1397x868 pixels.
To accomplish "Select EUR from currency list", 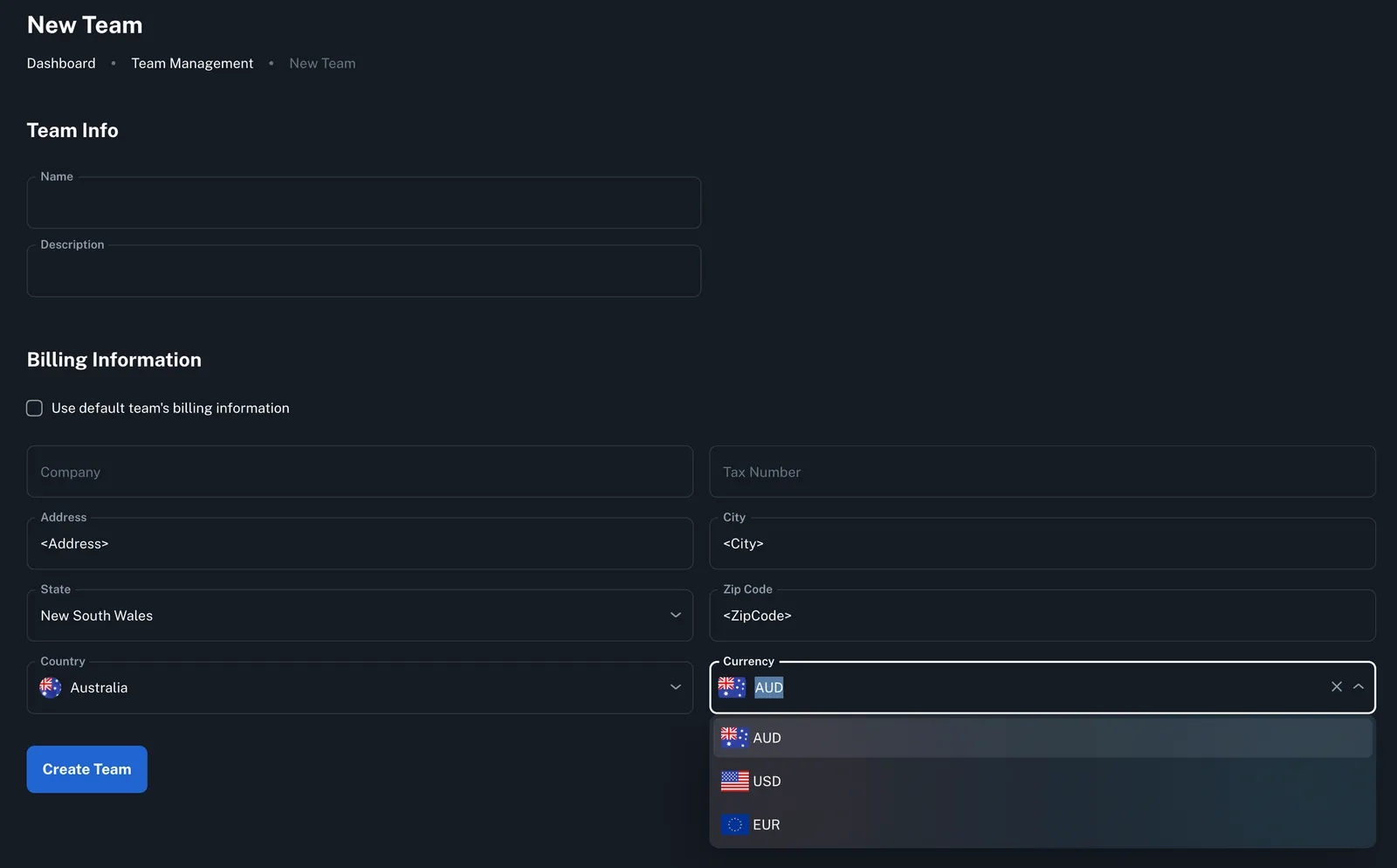I will point(1043,824).
